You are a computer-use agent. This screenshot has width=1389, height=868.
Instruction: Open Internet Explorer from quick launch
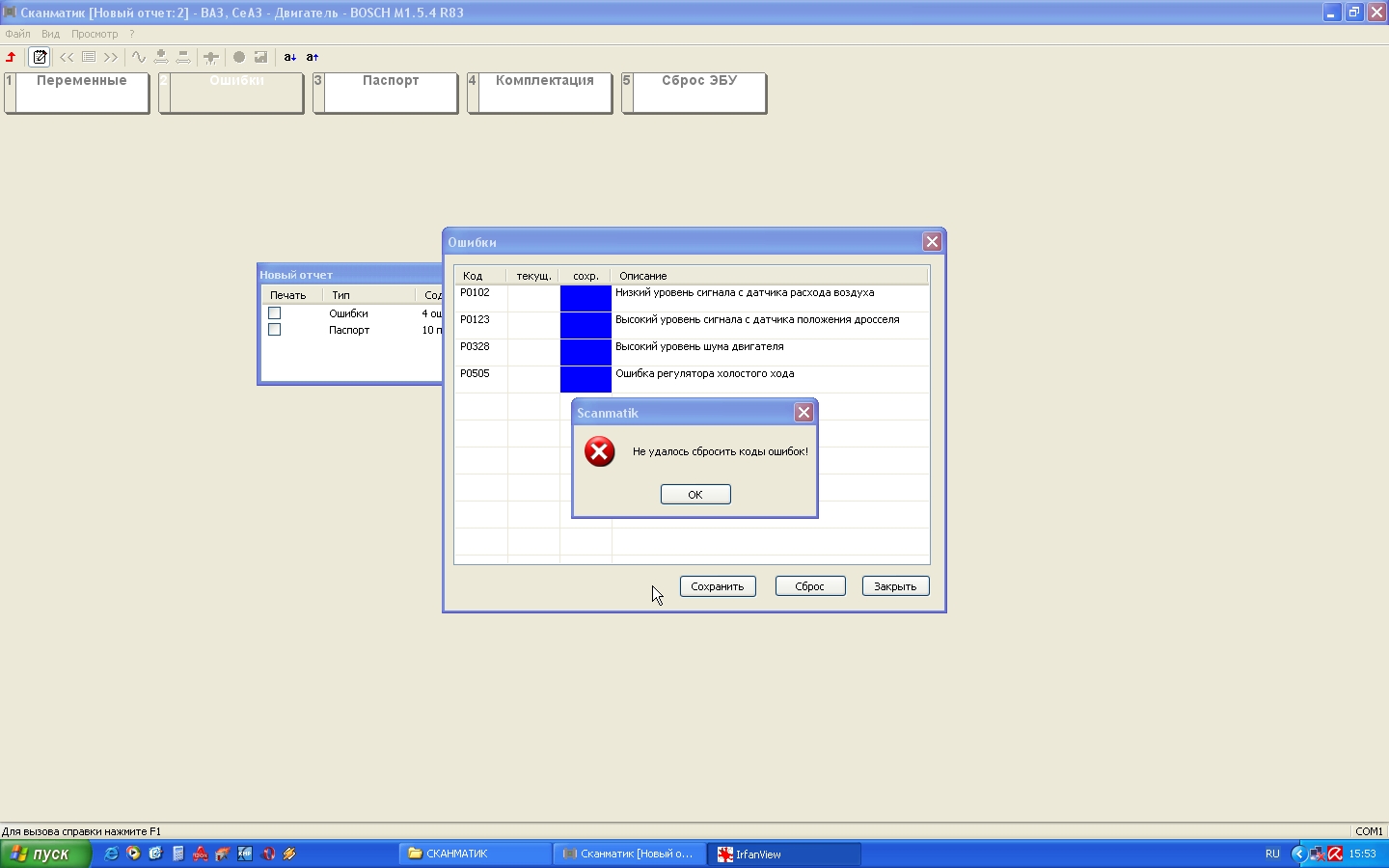112,854
